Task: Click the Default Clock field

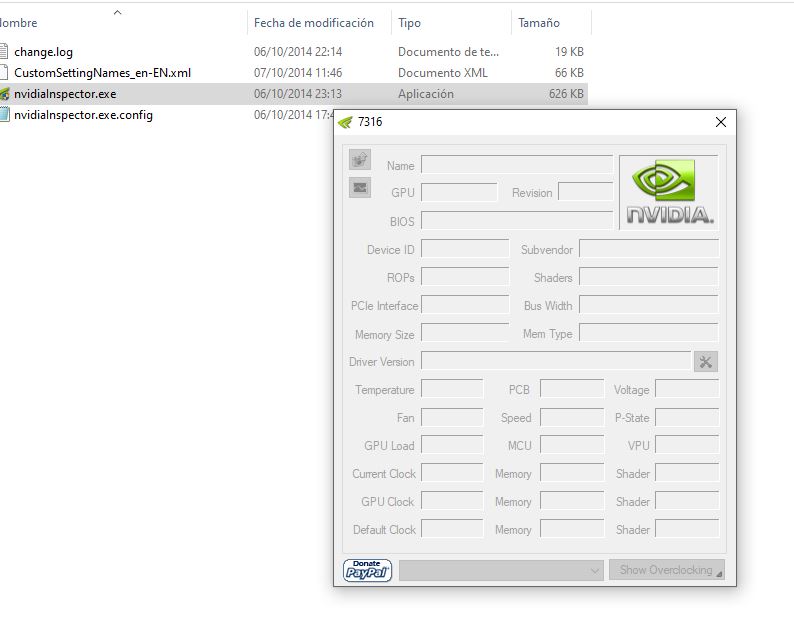Action: [452, 529]
